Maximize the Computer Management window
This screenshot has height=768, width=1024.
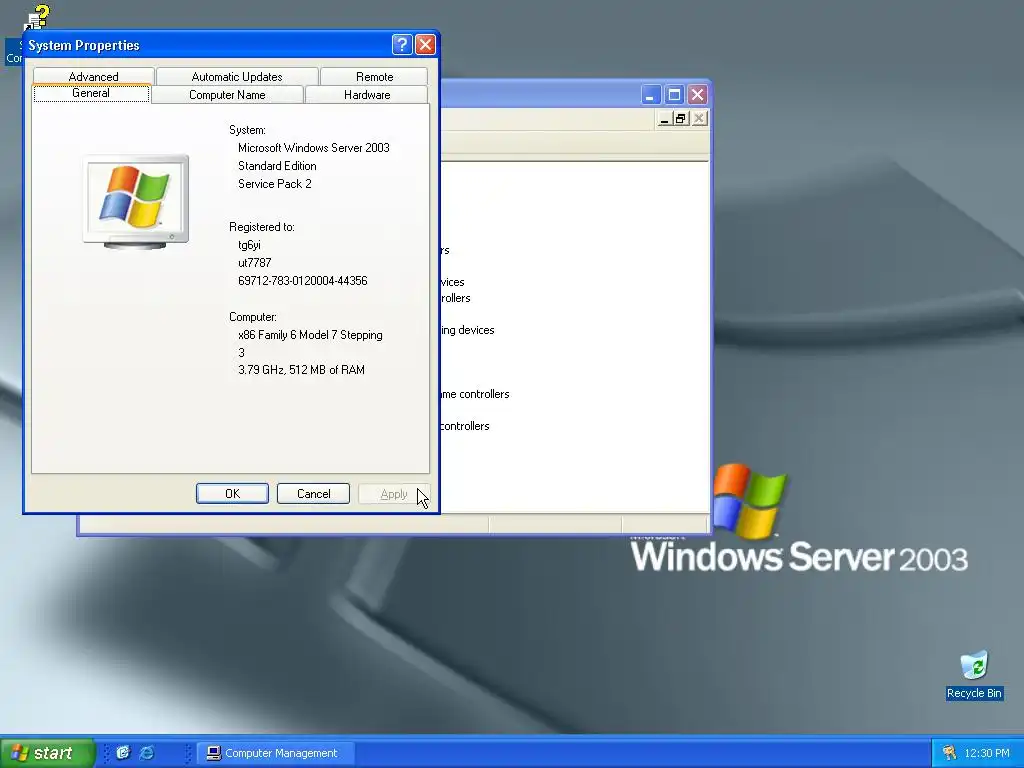coord(674,95)
